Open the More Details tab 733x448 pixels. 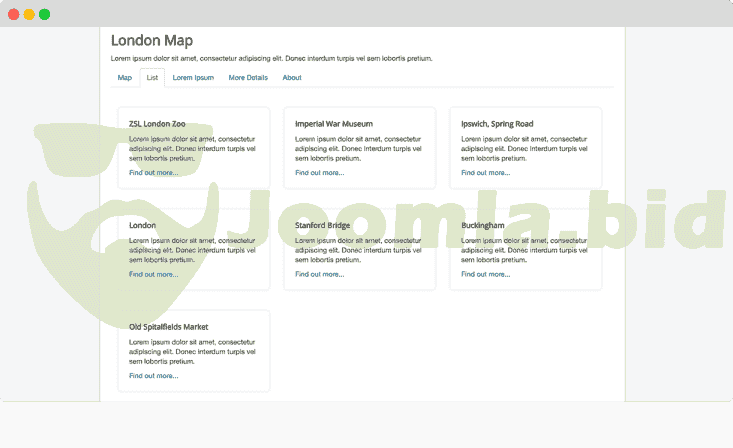pyautogui.click(x=248, y=77)
